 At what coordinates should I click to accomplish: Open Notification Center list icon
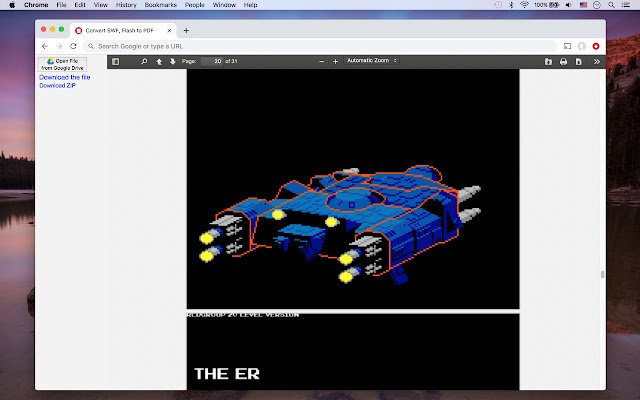(x=626, y=5)
